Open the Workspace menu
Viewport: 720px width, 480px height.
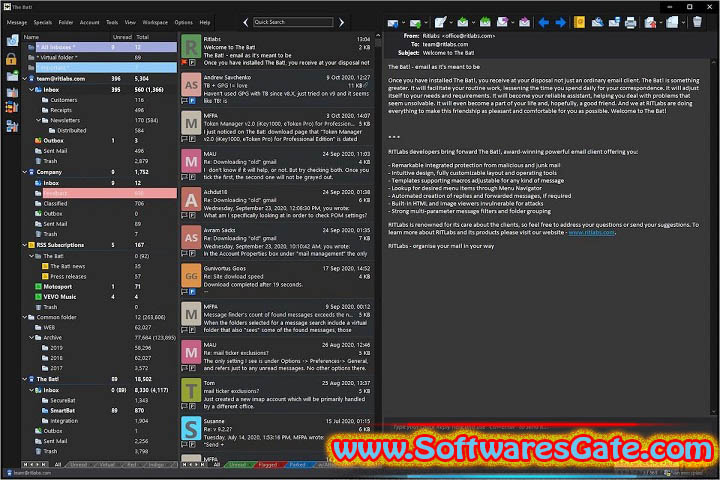155,22
